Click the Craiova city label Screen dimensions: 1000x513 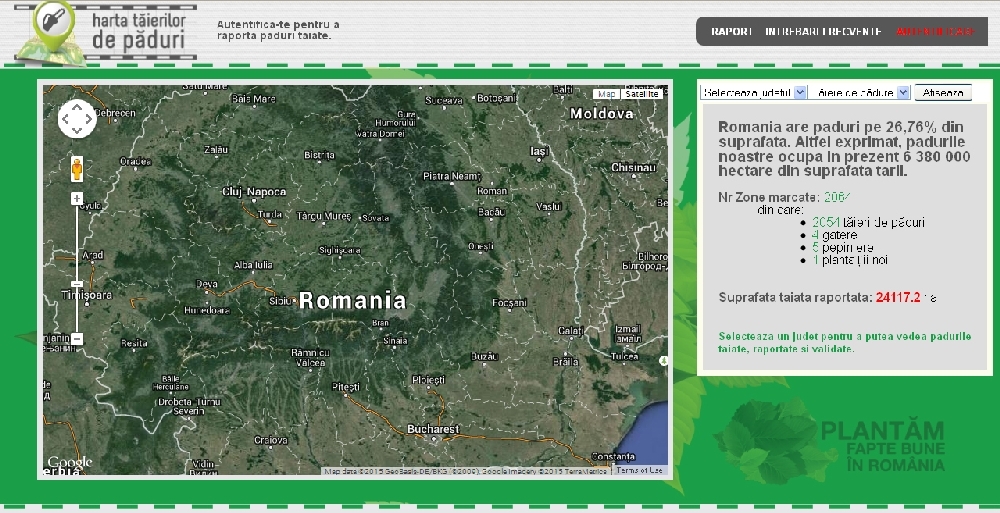tap(270, 440)
